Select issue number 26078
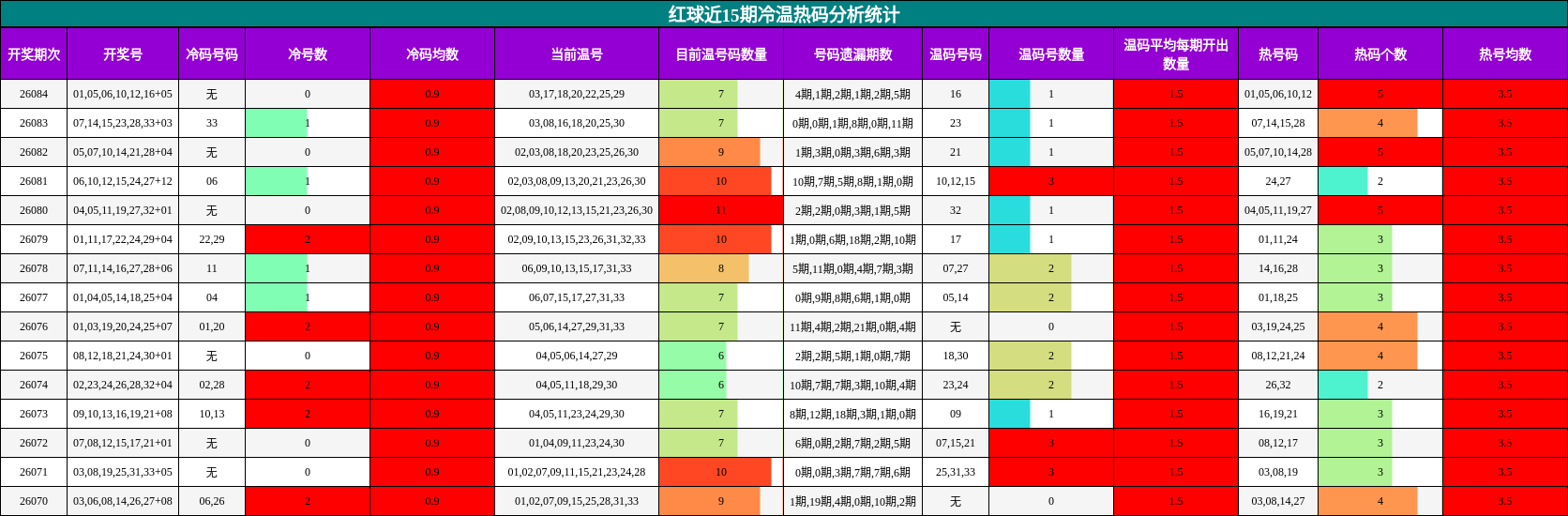 coord(34,268)
